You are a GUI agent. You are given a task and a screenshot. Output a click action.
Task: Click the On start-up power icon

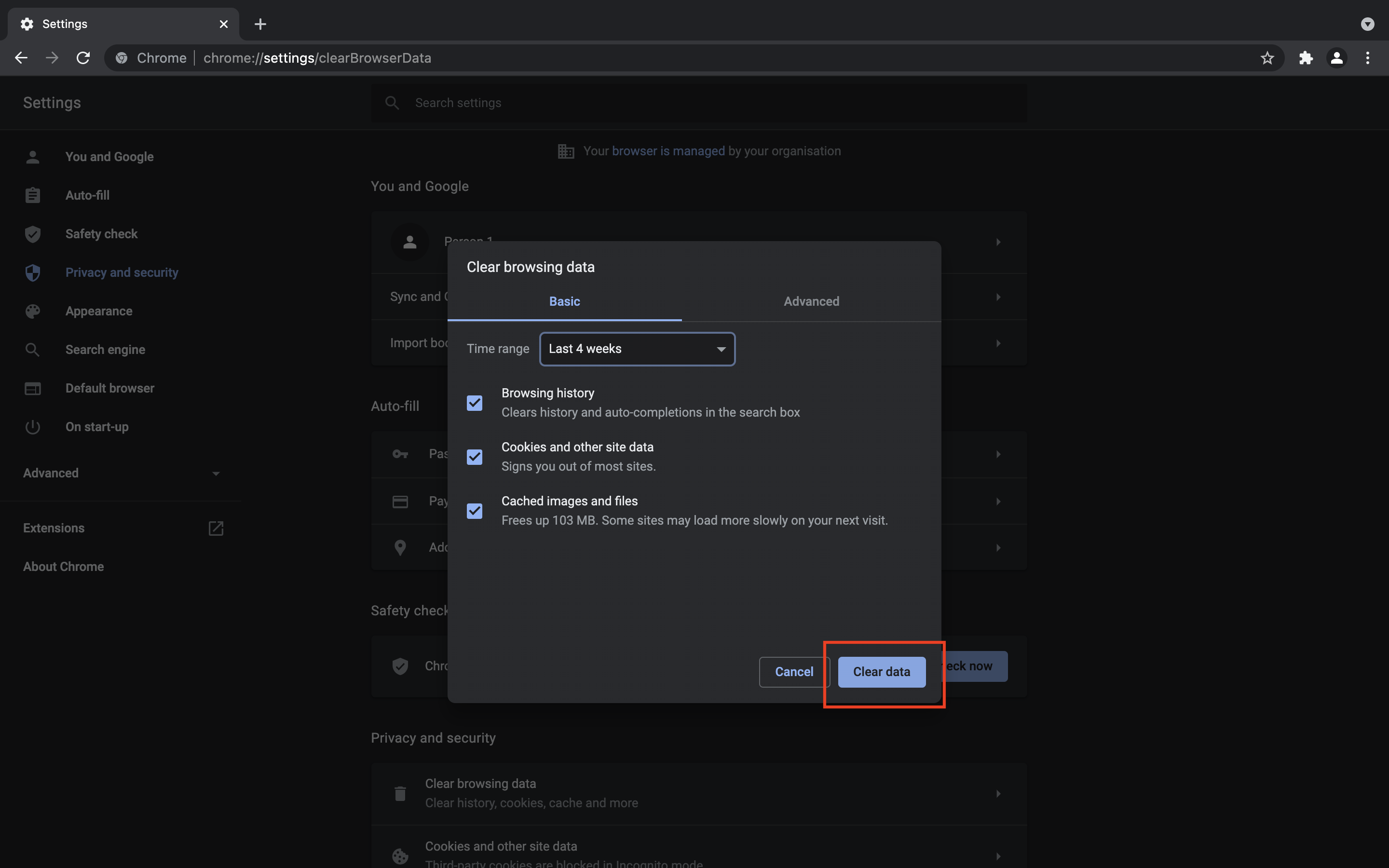33,427
